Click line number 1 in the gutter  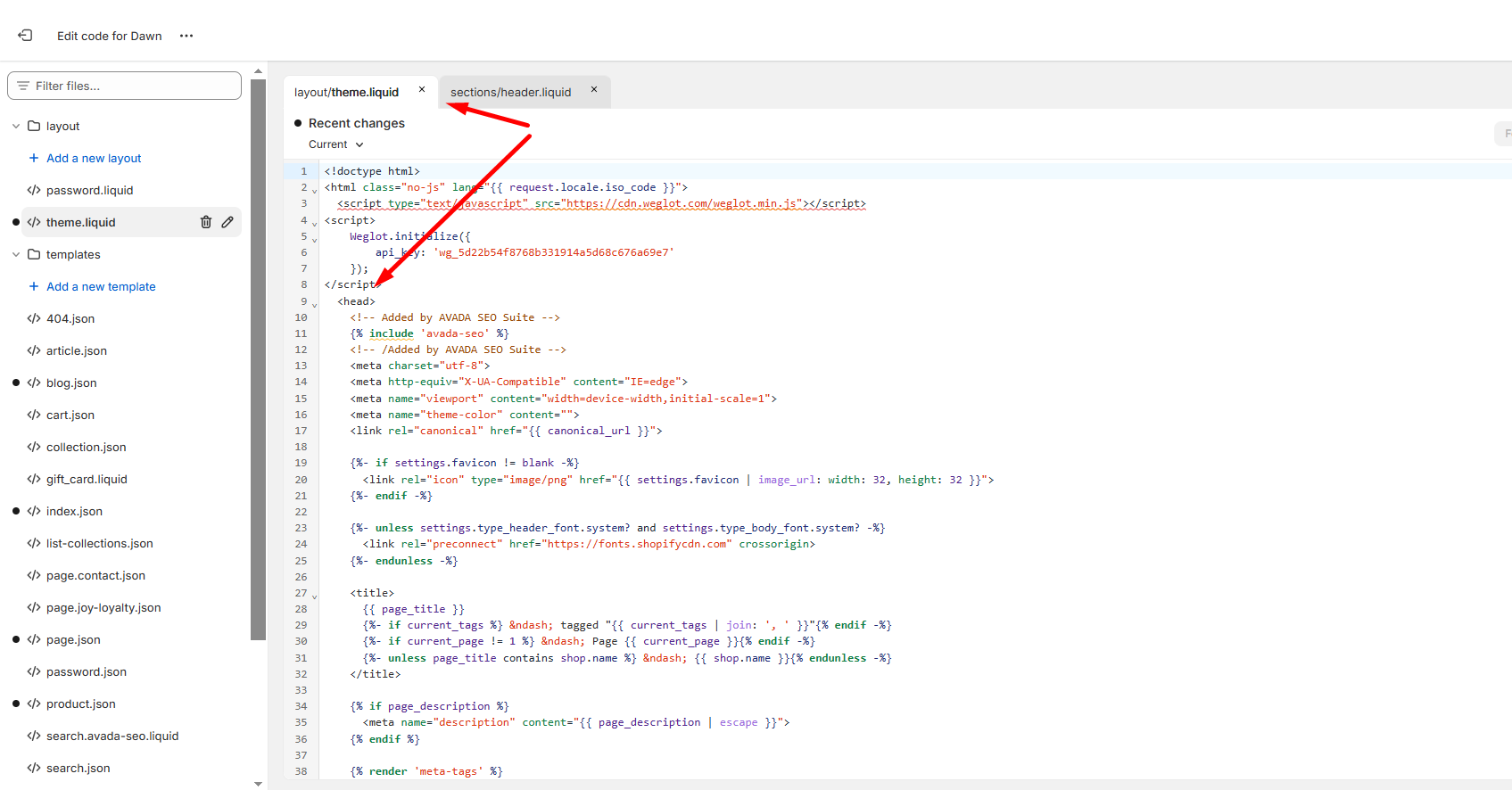[x=303, y=171]
